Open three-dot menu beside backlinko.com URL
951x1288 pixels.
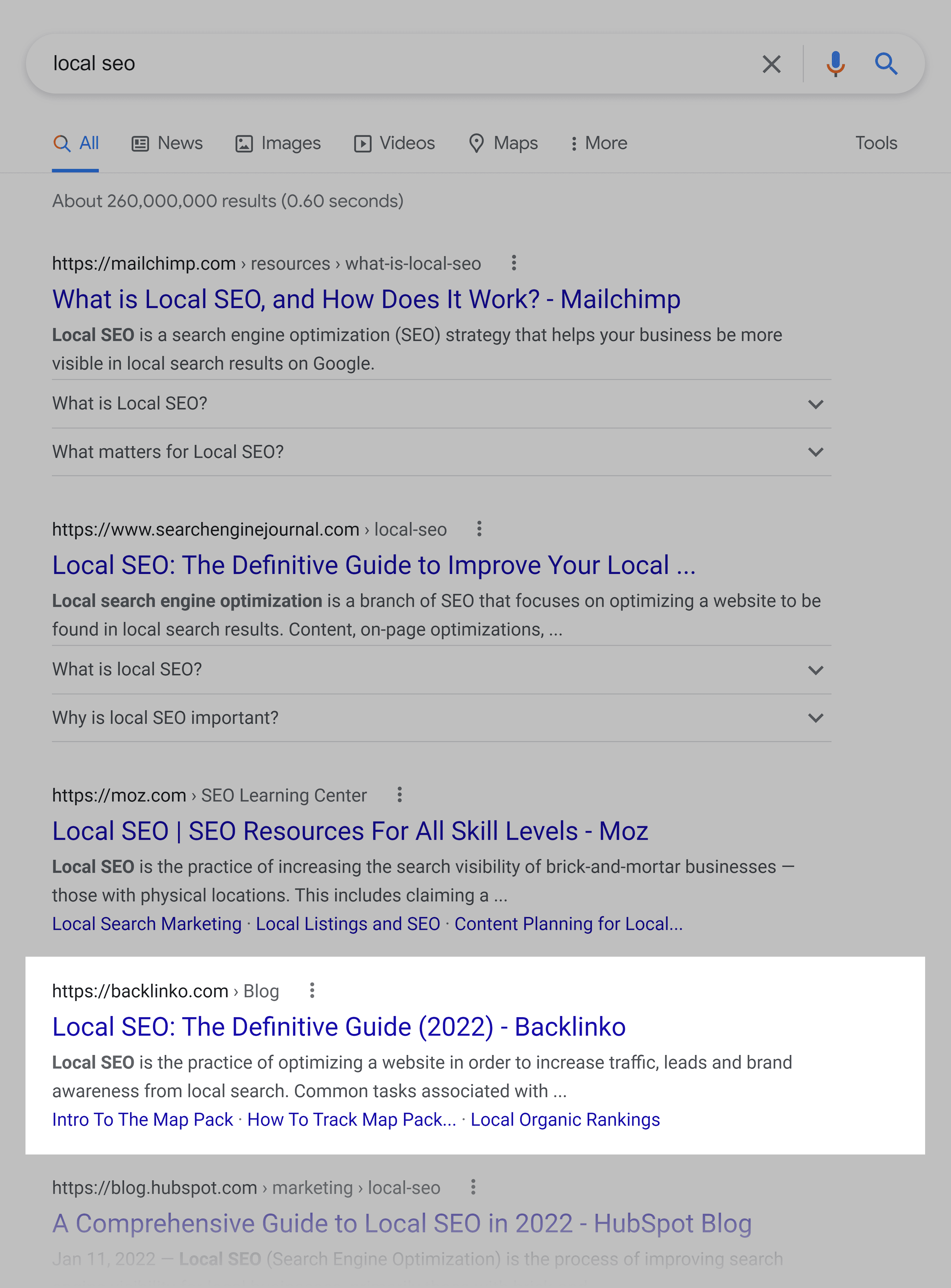pos(312,991)
